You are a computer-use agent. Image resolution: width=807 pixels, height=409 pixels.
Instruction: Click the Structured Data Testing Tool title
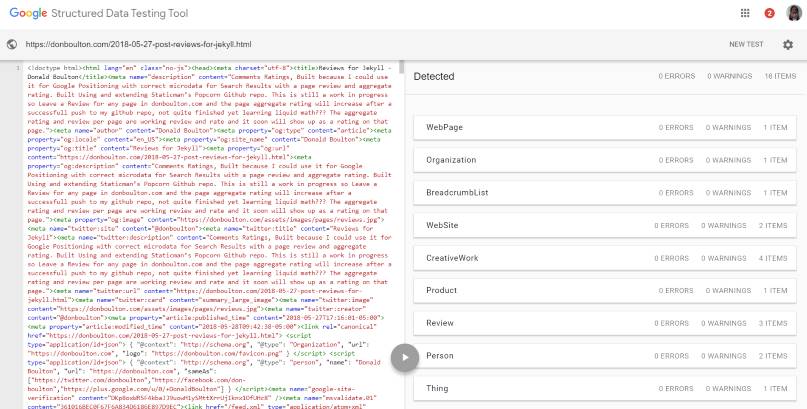(119, 13)
